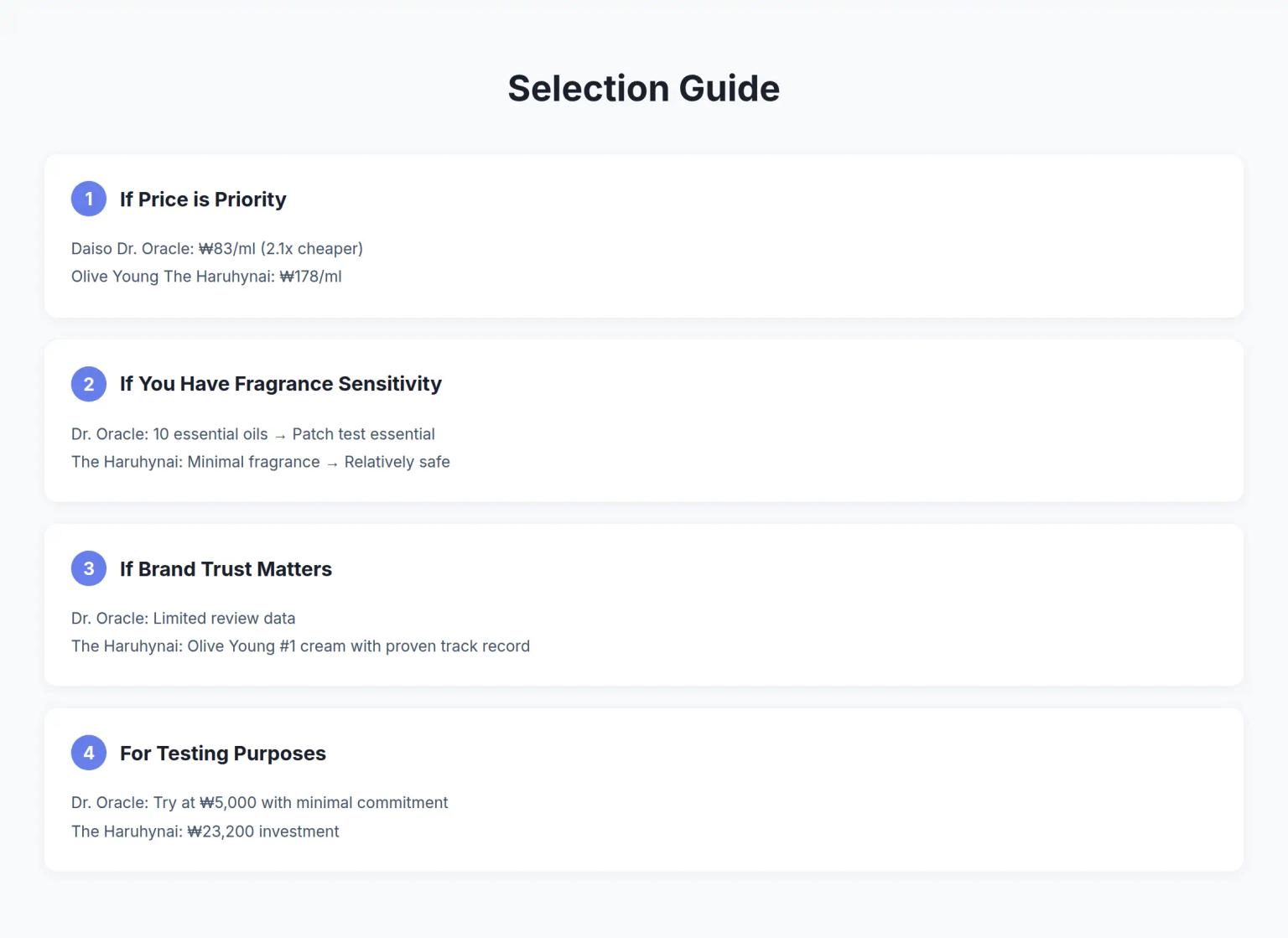Click the Olive Young #1 cream text
Screen dimensions: 1288x938
pos(300,645)
